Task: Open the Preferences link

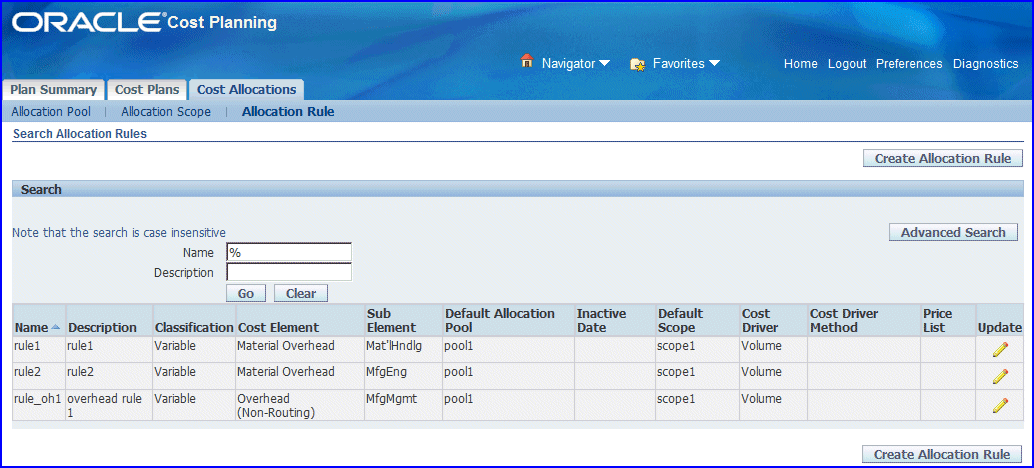Action: pos(909,64)
